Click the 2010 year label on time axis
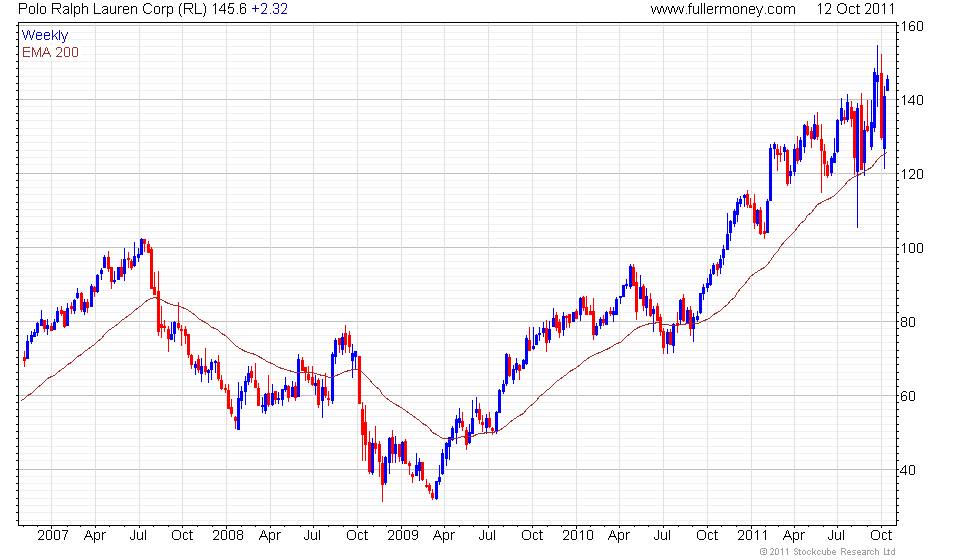This screenshot has height=560, width=980. click(x=578, y=536)
